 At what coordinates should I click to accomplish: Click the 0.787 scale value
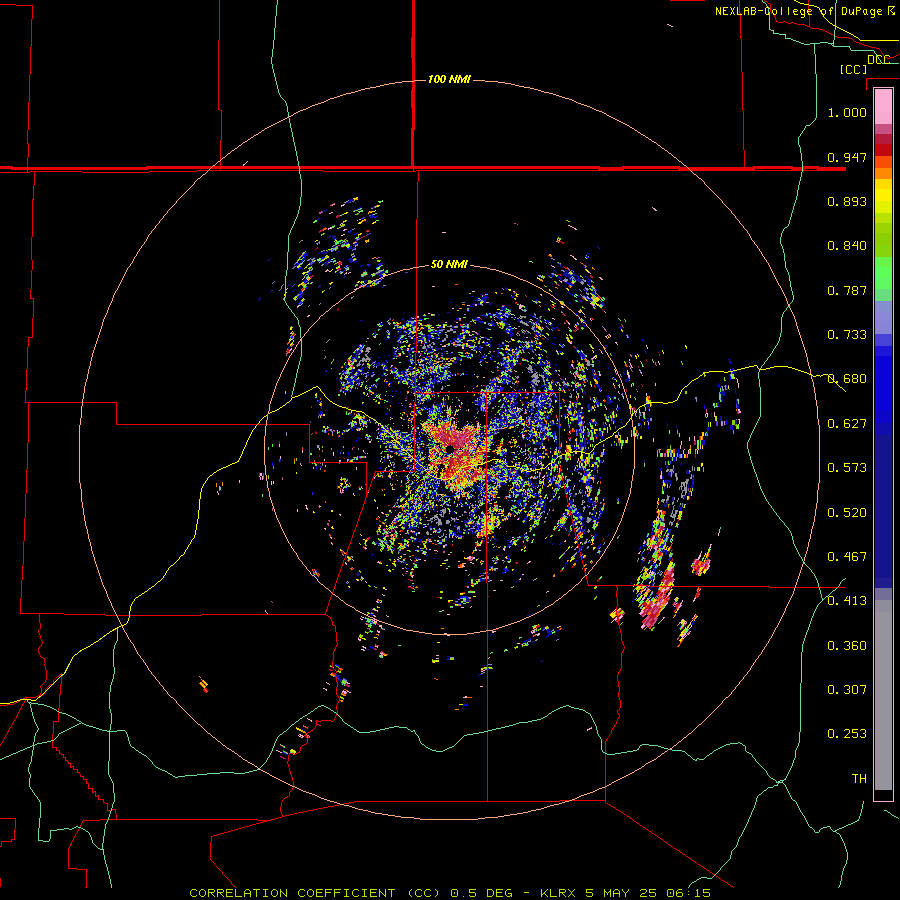pos(847,290)
